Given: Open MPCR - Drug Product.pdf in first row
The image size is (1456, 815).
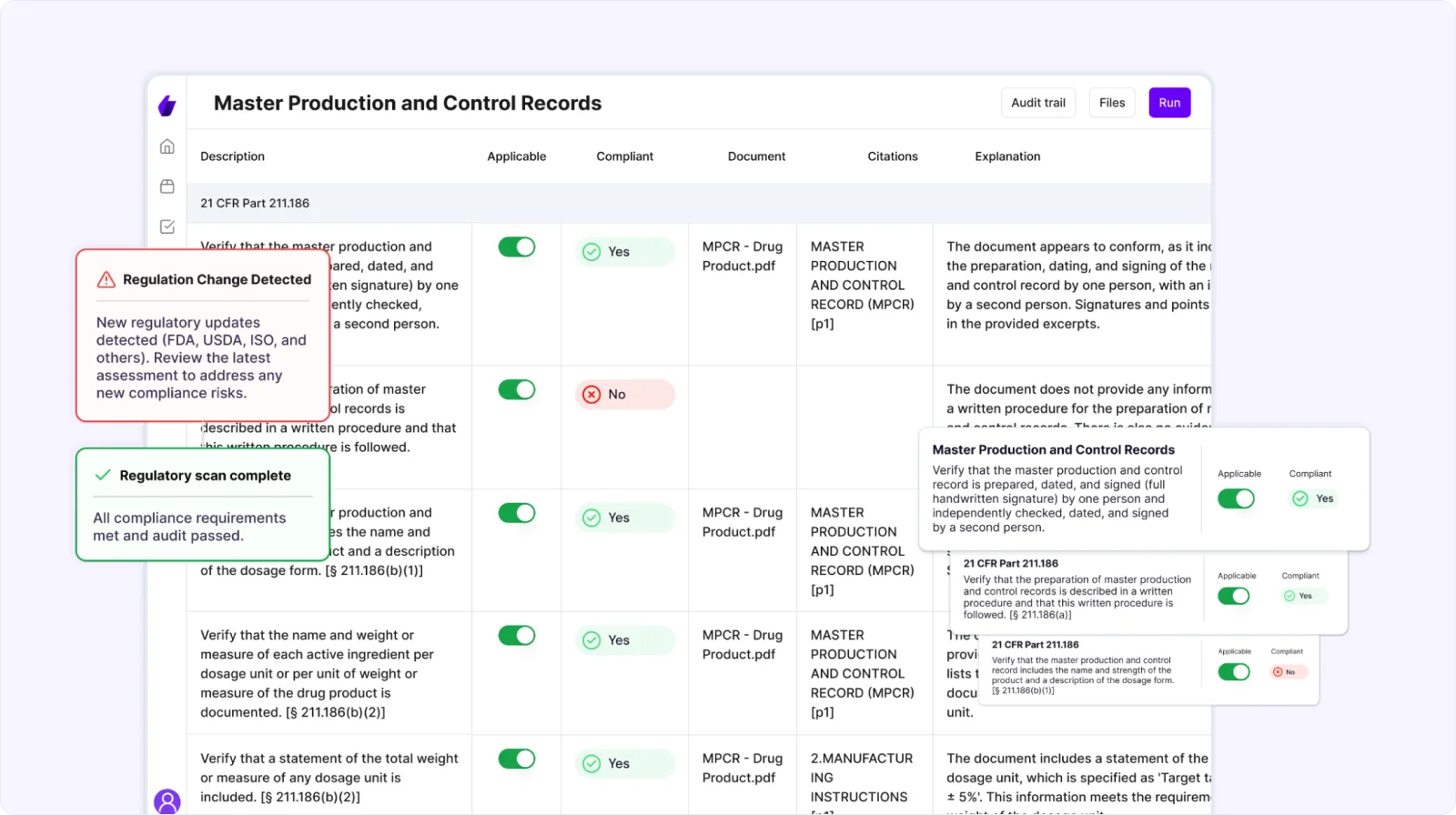Looking at the screenshot, I should [x=743, y=257].
